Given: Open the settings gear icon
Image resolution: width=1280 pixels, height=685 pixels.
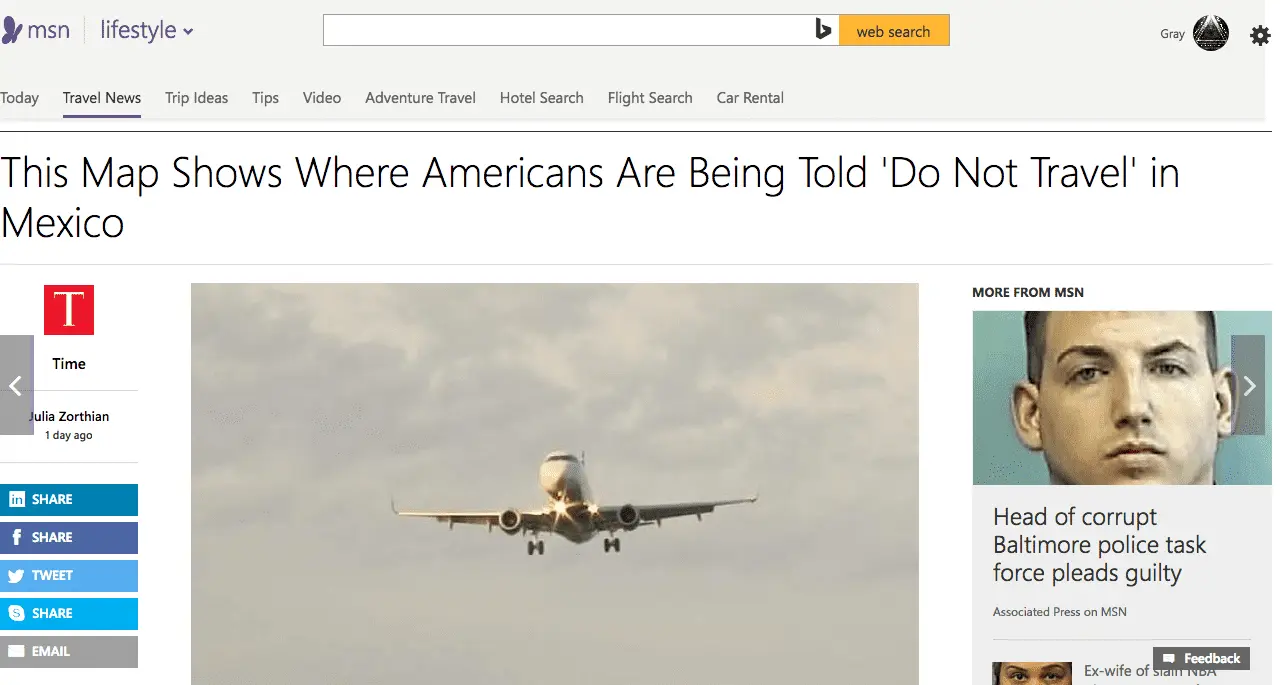Looking at the screenshot, I should click(1260, 36).
